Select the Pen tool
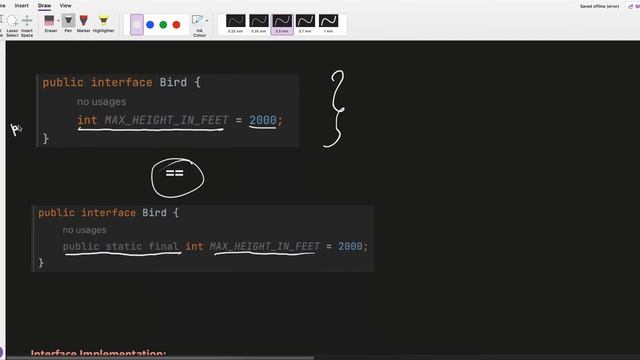This screenshot has width=640, height=360. (68, 24)
